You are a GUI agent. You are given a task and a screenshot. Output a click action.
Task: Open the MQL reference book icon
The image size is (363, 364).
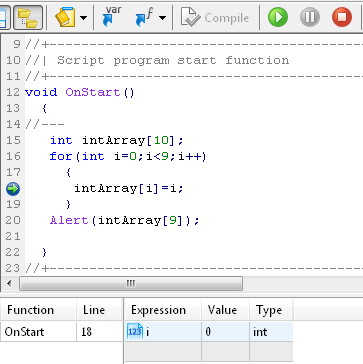(x=65, y=17)
